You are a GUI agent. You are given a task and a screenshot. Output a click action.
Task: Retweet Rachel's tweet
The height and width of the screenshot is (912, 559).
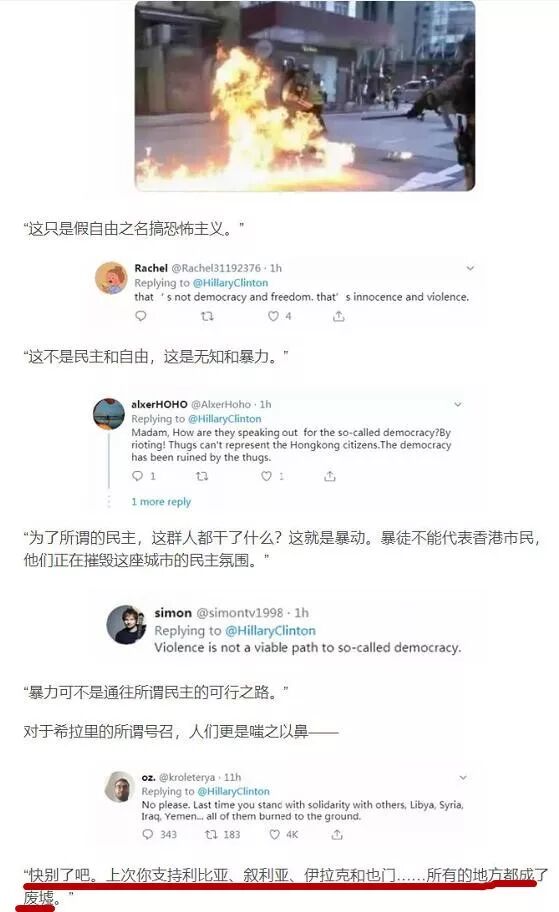click(207, 316)
